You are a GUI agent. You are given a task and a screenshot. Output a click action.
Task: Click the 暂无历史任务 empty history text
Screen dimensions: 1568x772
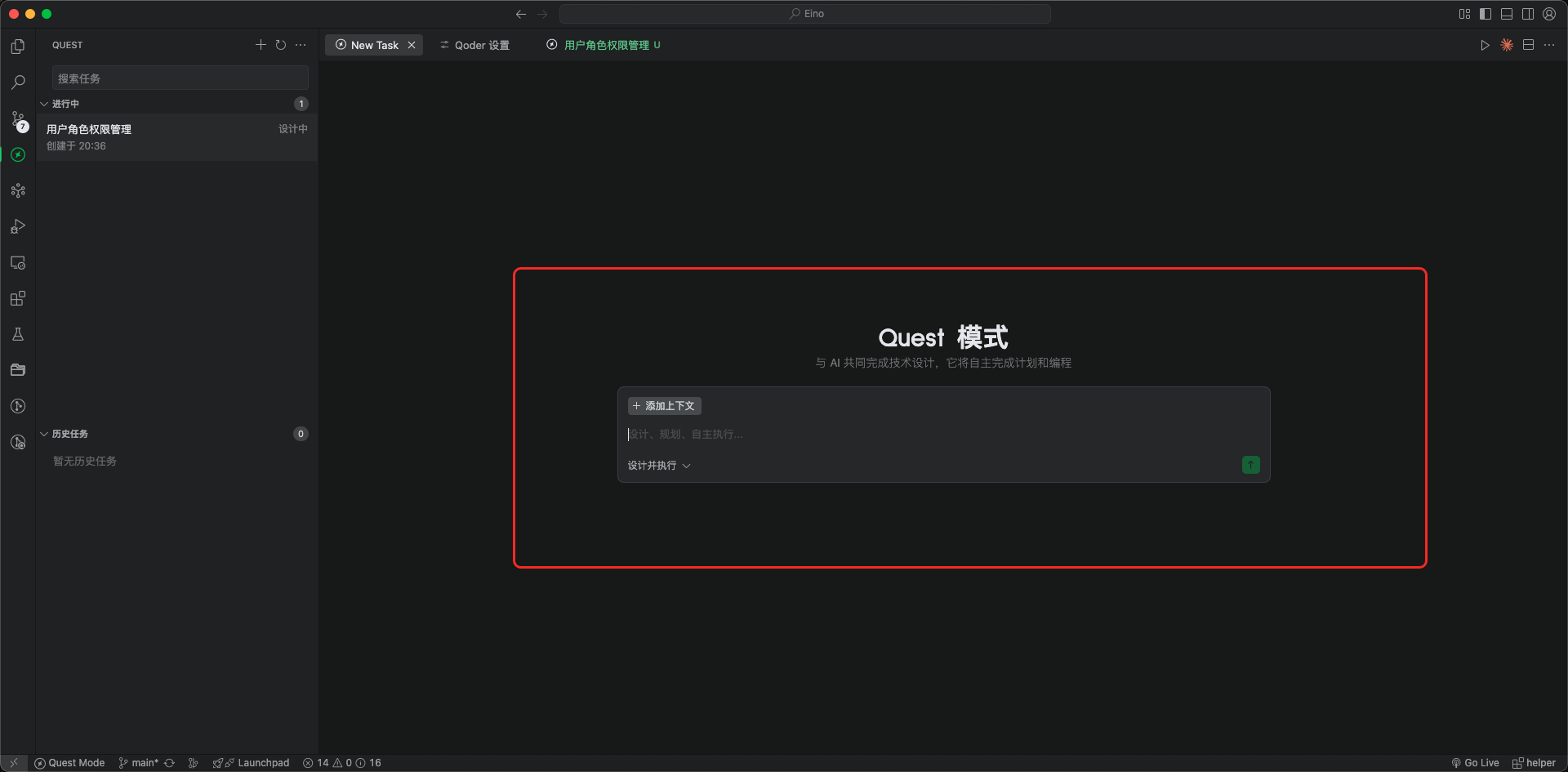pos(85,461)
